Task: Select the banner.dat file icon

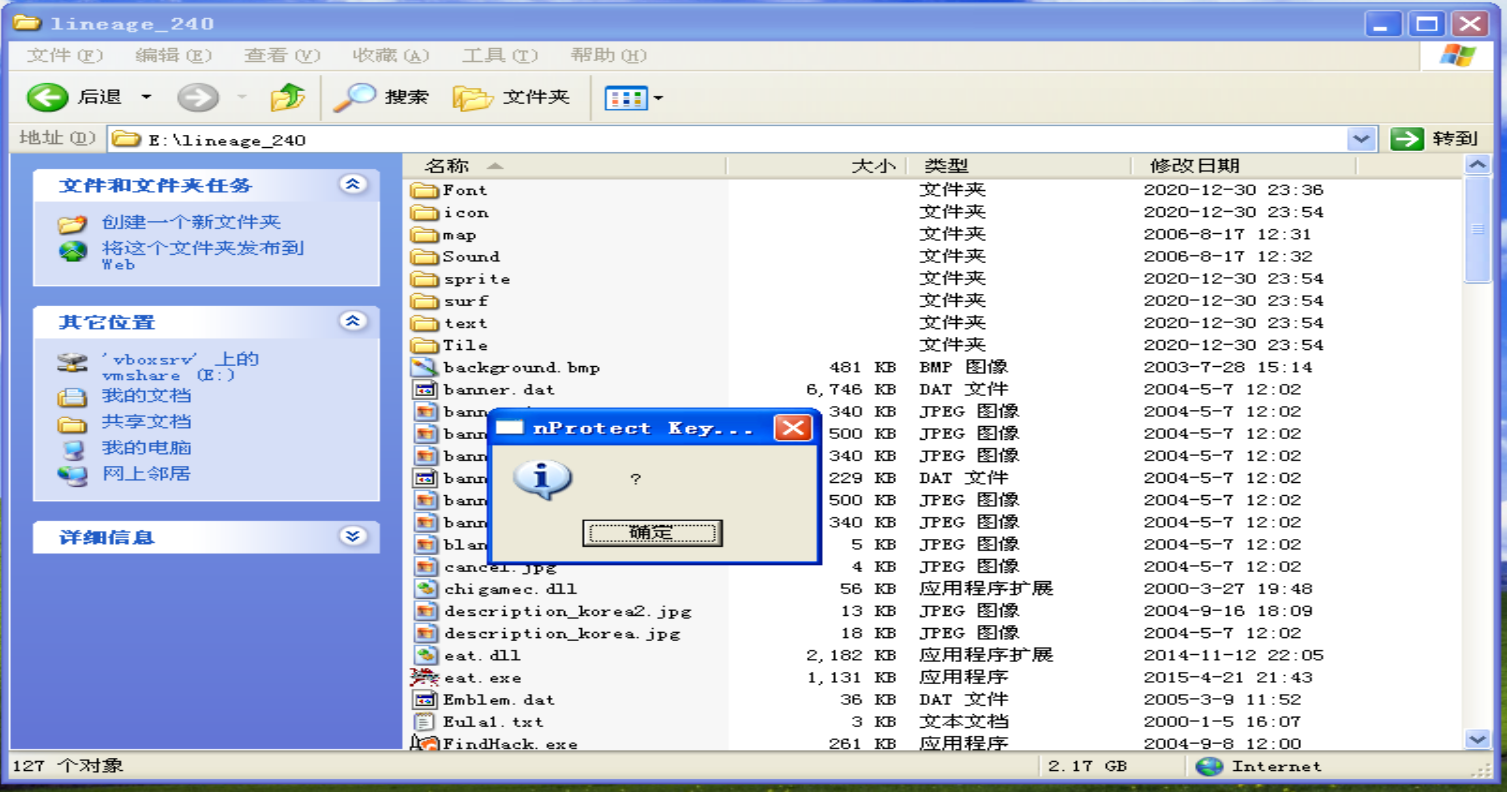Action: [x=425, y=389]
